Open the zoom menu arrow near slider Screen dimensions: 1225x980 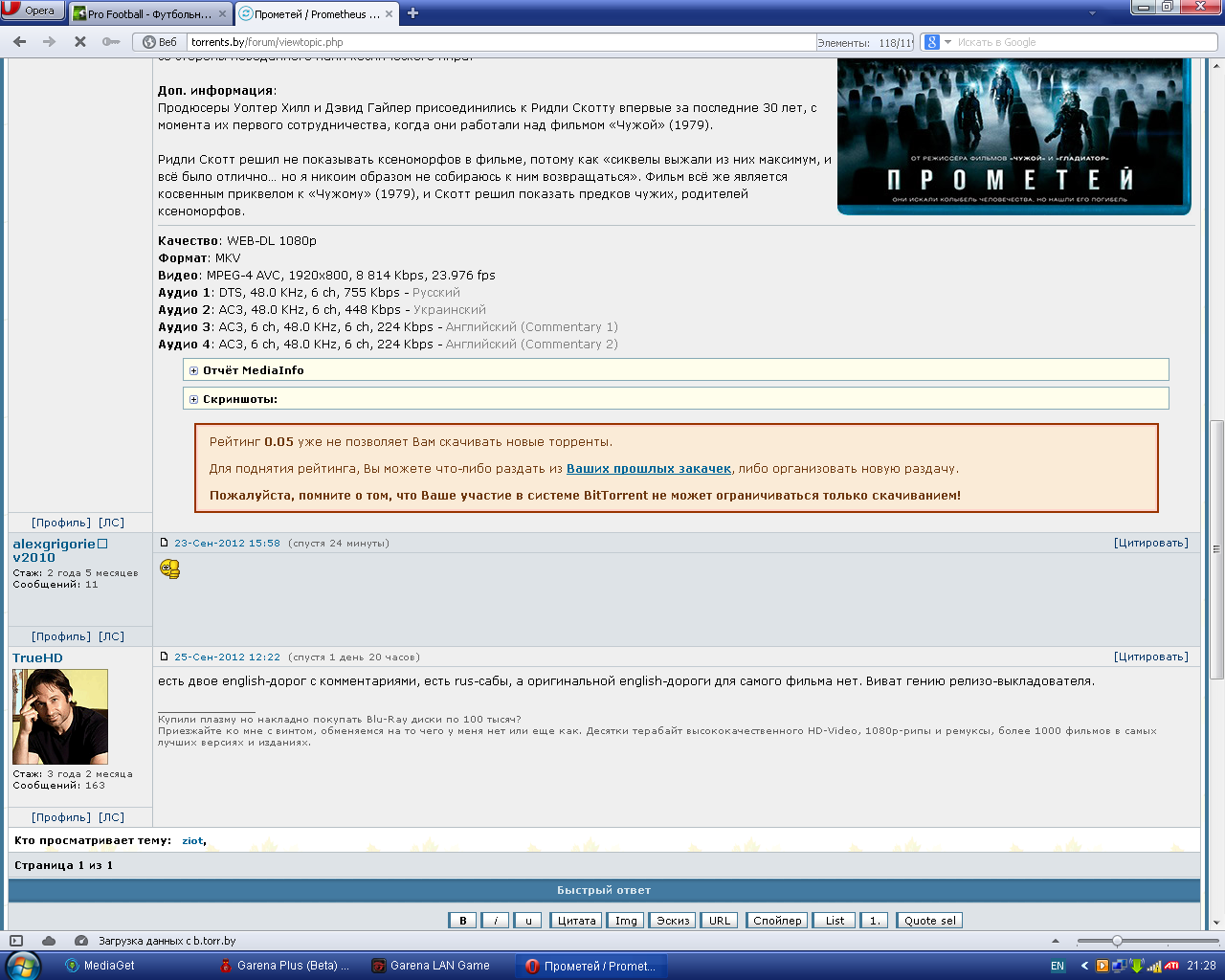click(x=1056, y=941)
